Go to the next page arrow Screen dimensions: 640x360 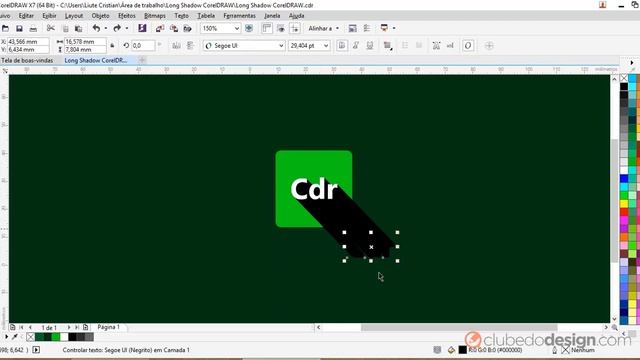(69, 327)
